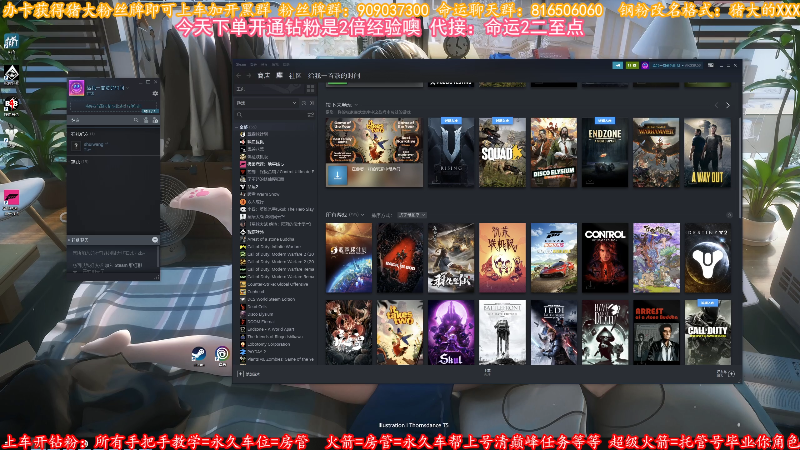Open Control game cover in grid
This screenshot has width=800, height=450.
[605, 258]
